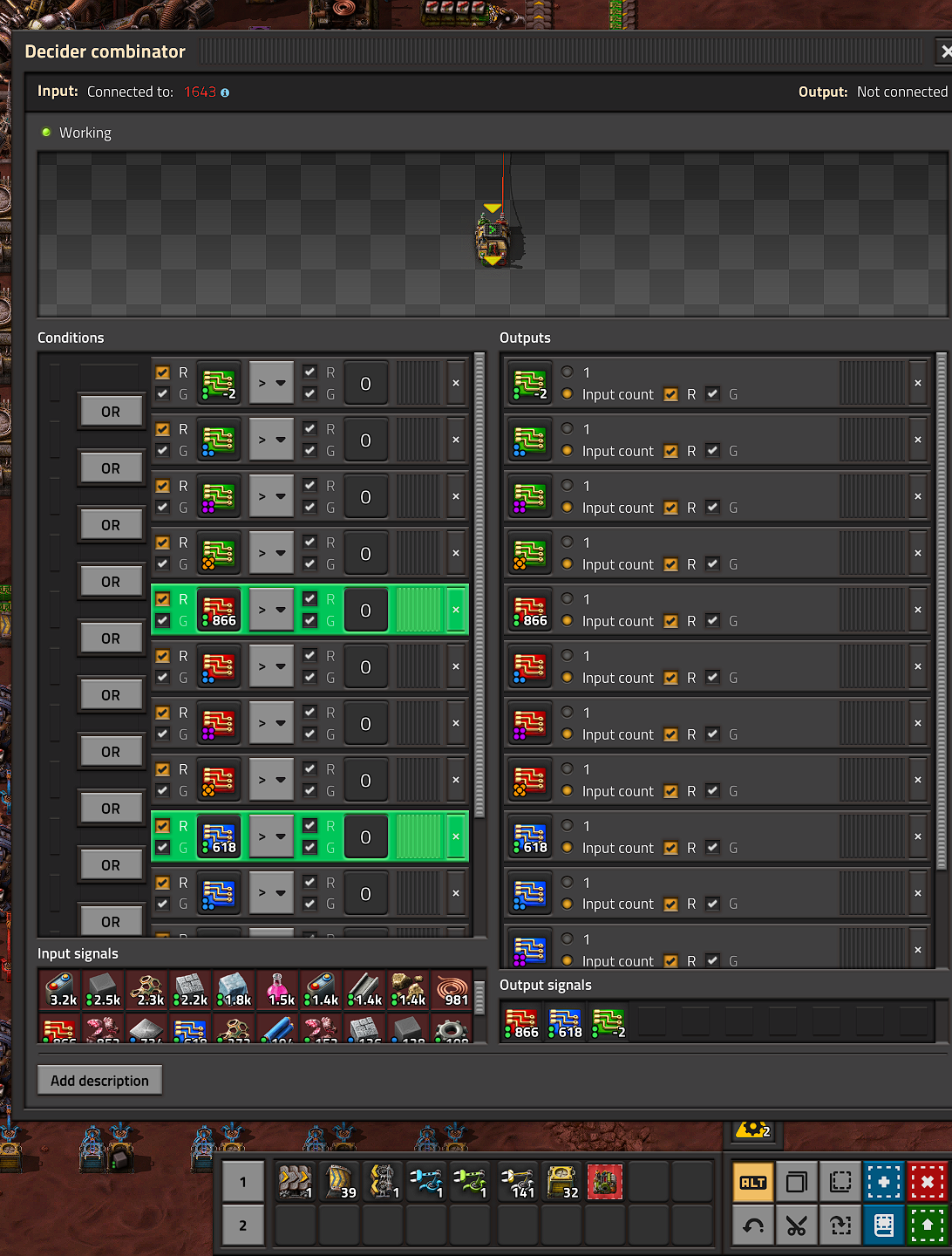Pick the -2 green circuit output row icon
Viewport: 952px width, 1256px height.
point(529,384)
